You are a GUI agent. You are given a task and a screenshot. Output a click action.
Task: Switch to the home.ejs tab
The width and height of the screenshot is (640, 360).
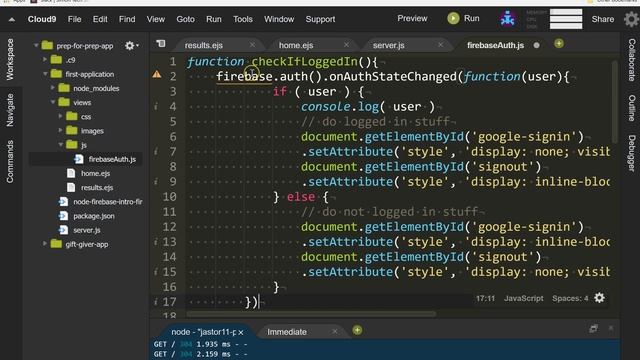[x=296, y=45]
